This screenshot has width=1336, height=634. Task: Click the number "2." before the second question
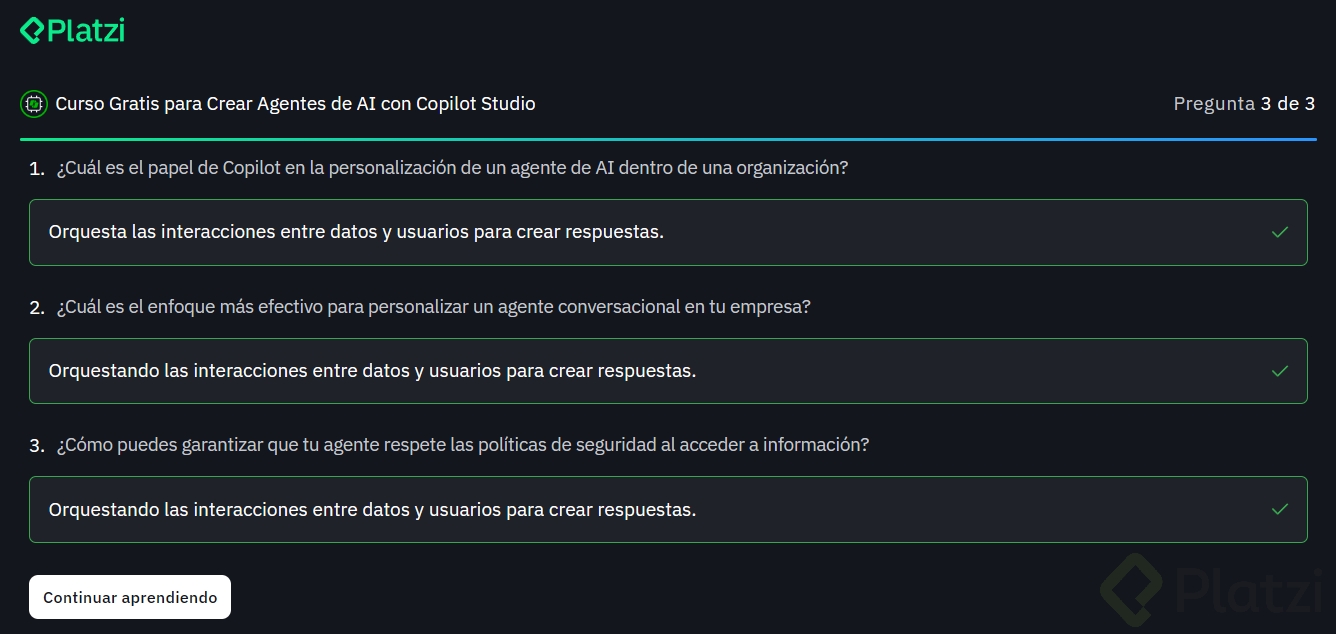point(37,308)
